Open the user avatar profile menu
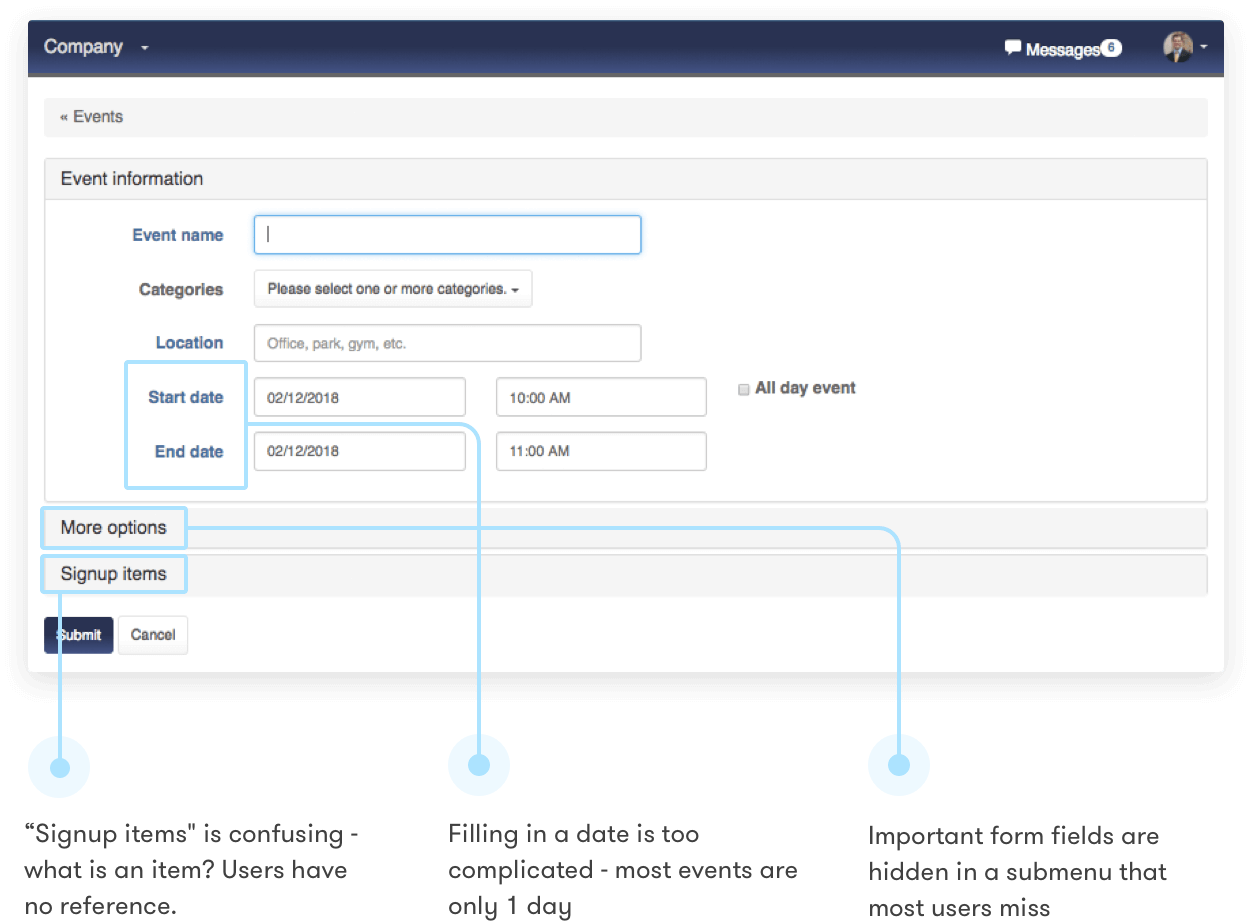The width and height of the screenshot is (1252, 922). pos(1178,47)
